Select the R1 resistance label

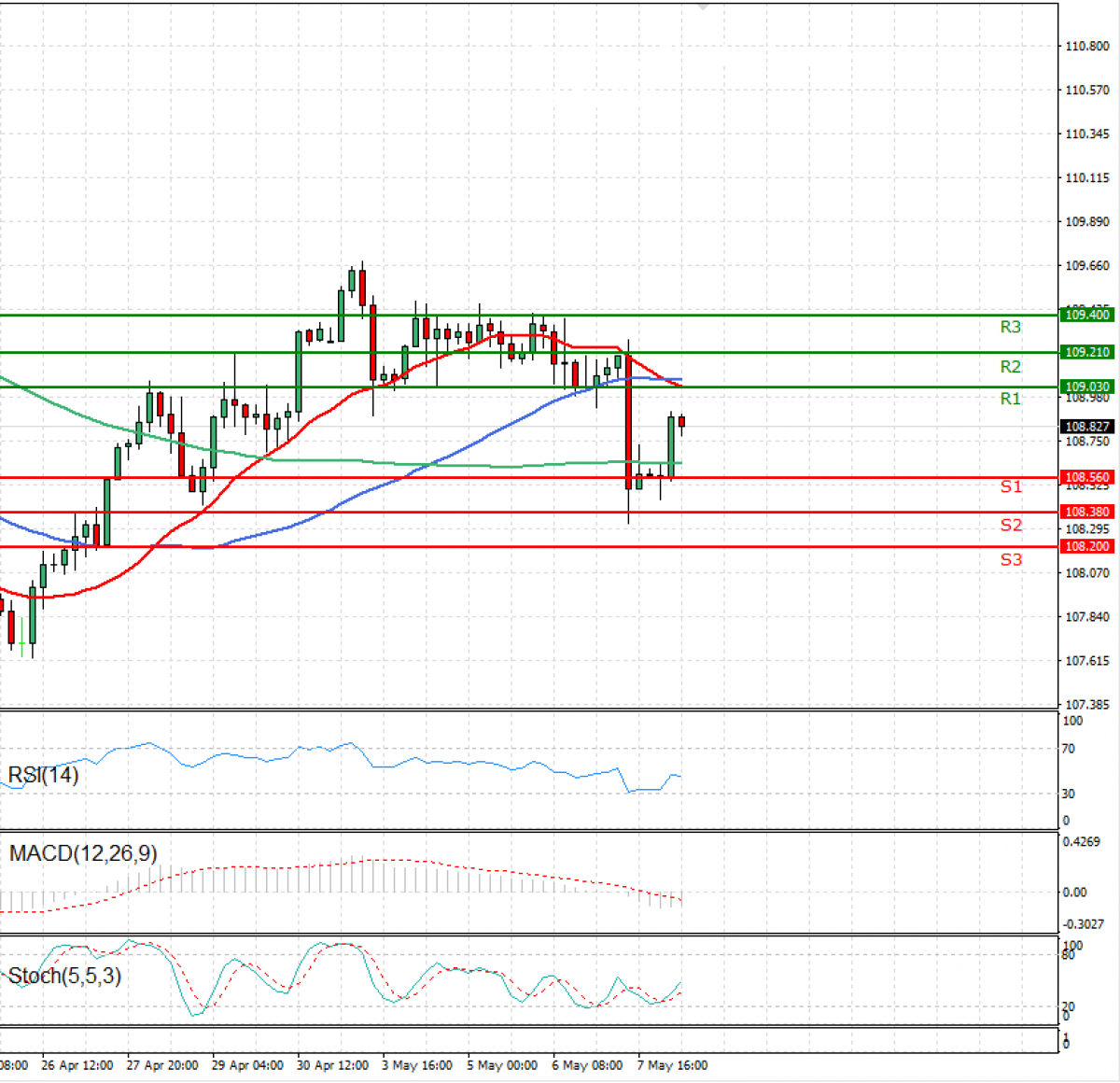pyautogui.click(x=1010, y=399)
